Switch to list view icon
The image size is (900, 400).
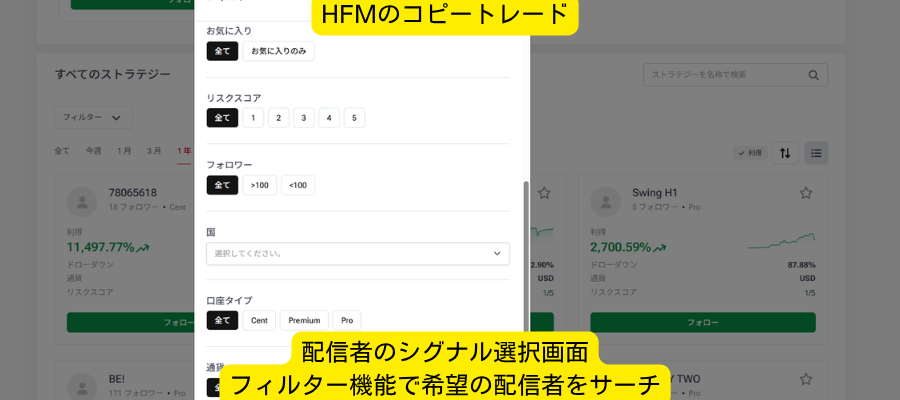[x=816, y=153]
